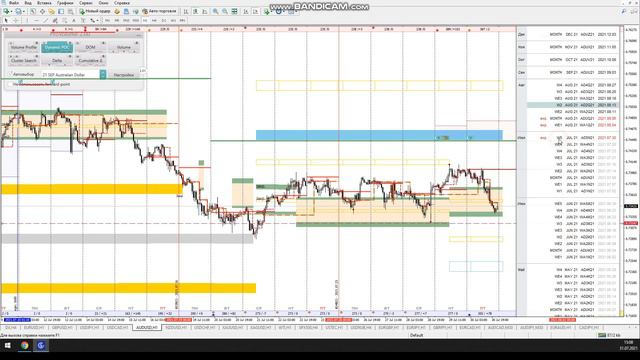
Task: Enable chart shift icon
Action: click(x=256, y=11)
